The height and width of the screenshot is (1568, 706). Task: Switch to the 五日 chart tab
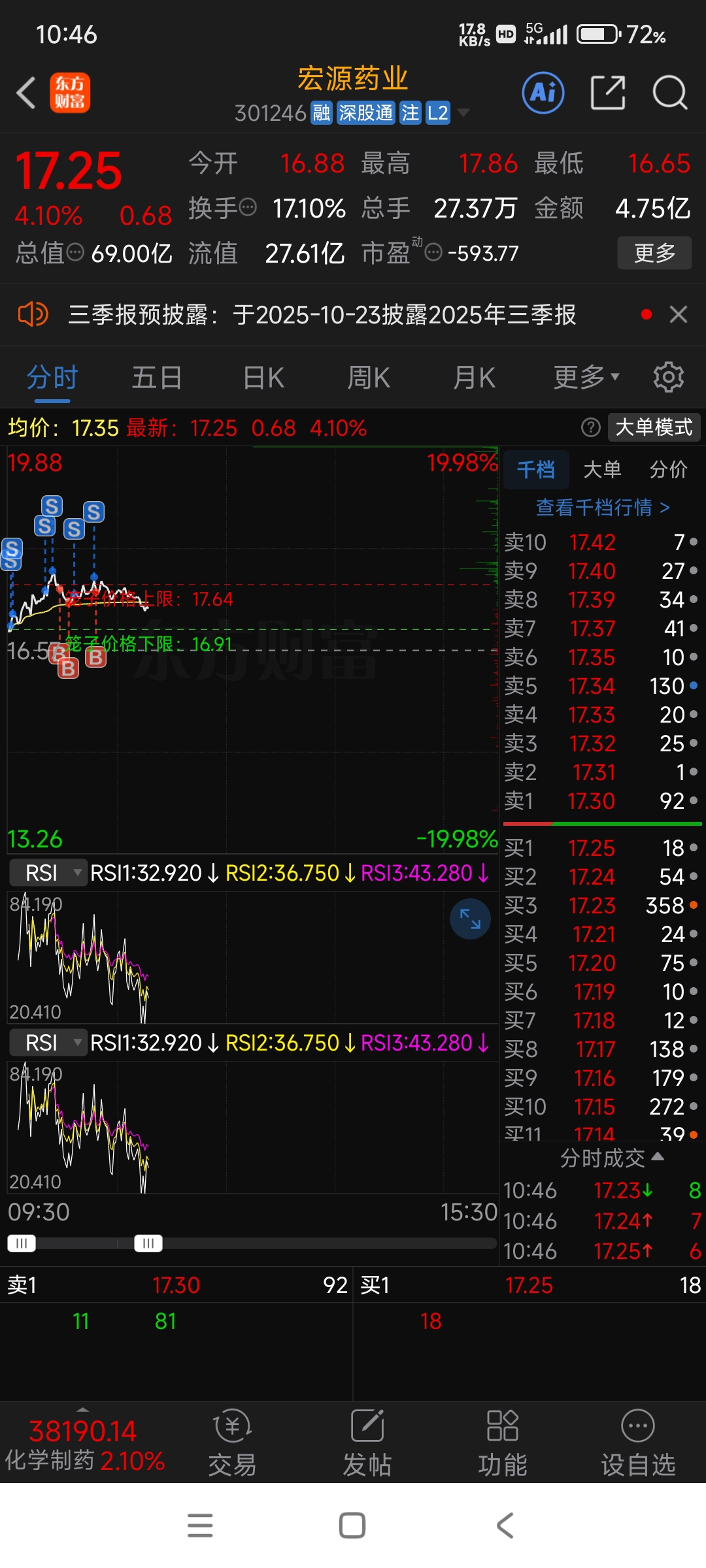(x=157, y=378)
